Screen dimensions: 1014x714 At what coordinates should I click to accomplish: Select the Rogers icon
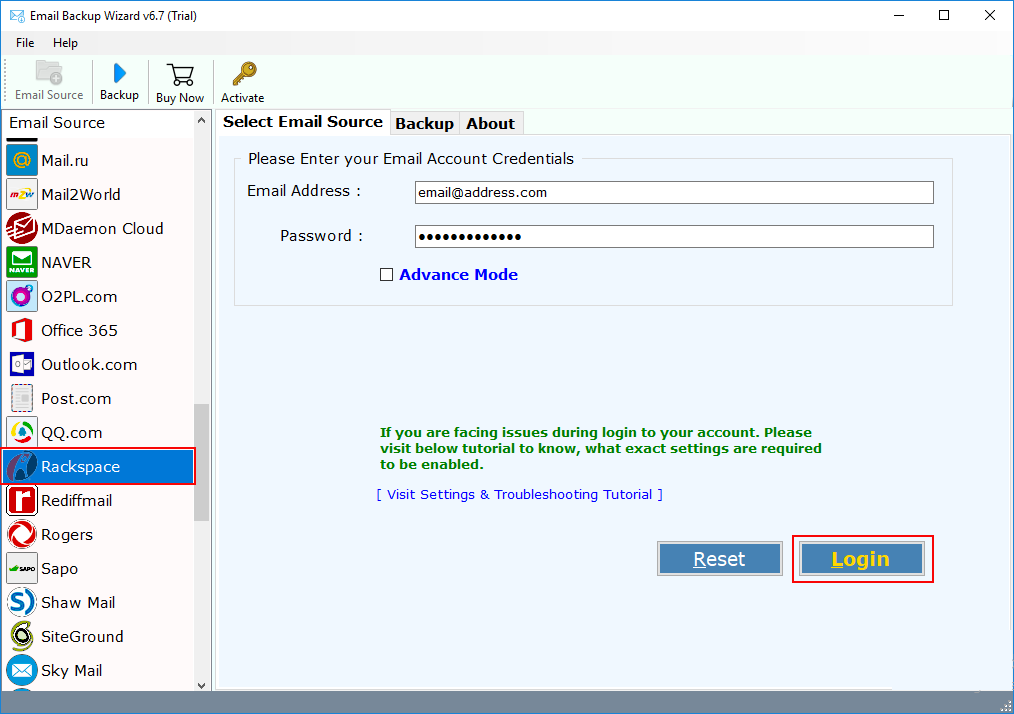(x=22, y=534)
